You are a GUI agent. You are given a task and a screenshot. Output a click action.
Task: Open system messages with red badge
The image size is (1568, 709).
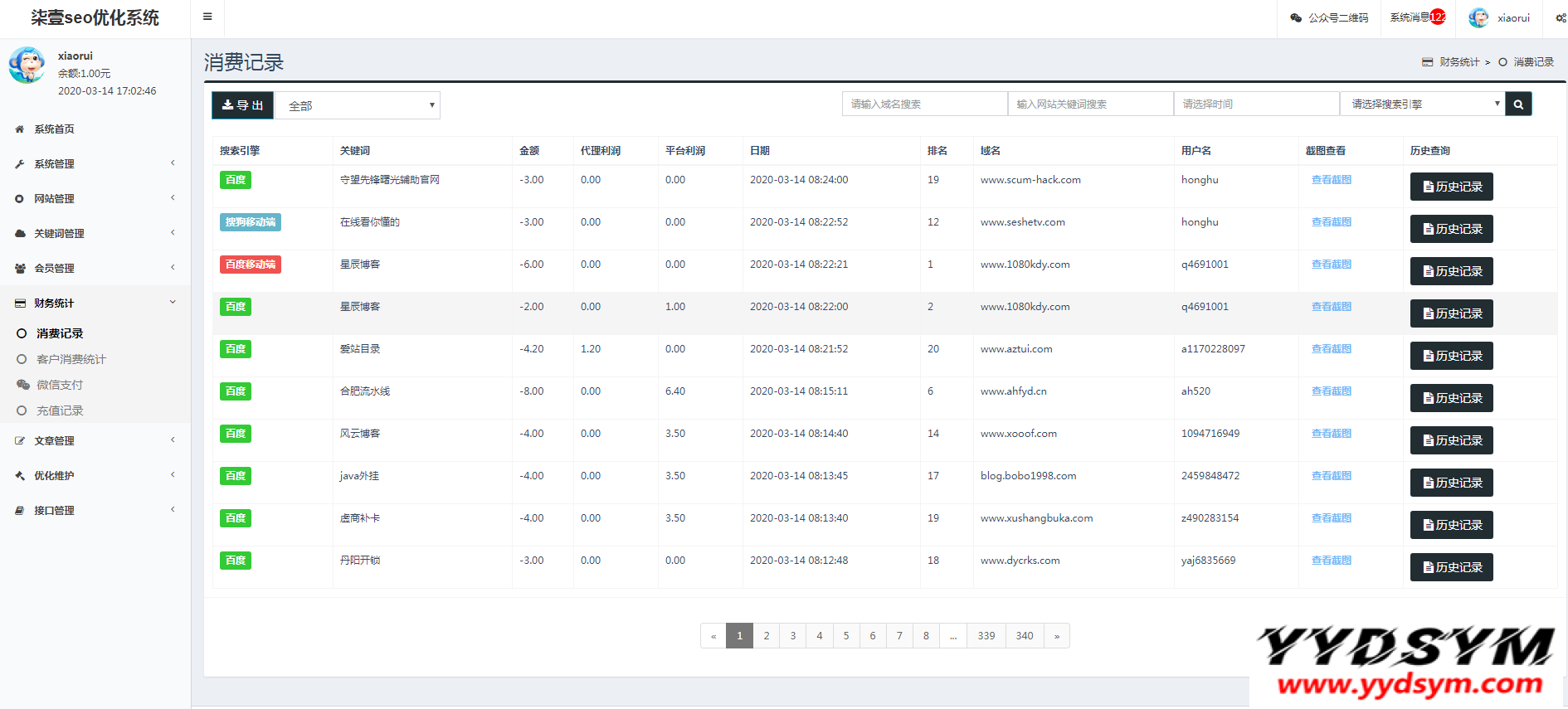point(1418,17)
